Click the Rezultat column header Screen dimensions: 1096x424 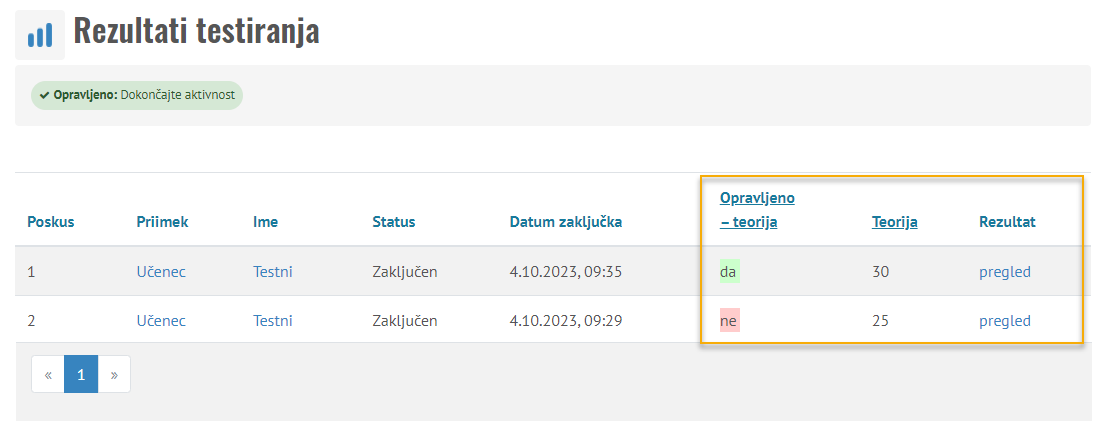pos(1007,222)
